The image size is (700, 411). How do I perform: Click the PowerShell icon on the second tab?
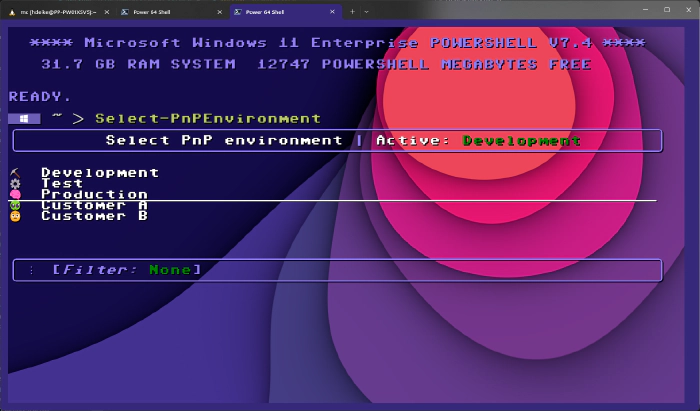123,10
